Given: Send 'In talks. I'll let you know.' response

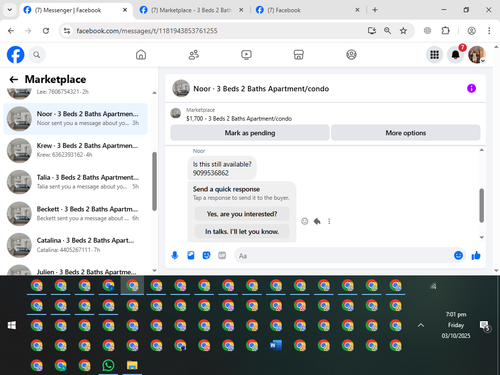Looking at the screenshot, I should tap(242, 232).
